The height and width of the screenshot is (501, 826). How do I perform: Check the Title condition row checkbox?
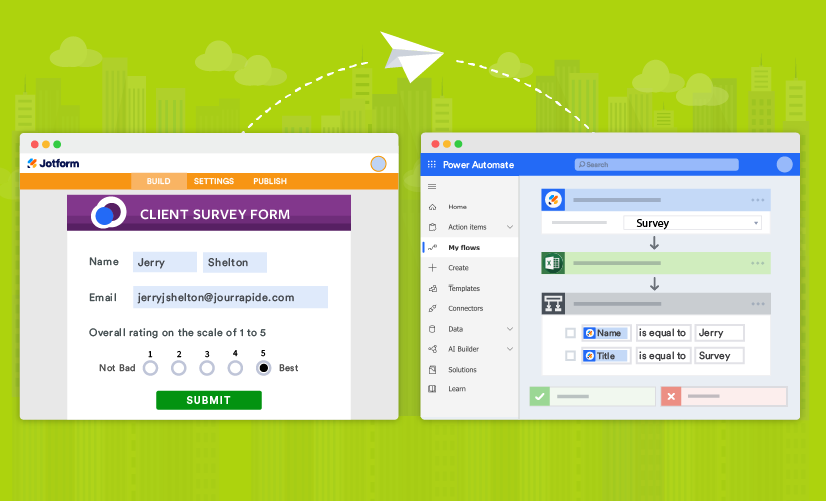(570, 356)
